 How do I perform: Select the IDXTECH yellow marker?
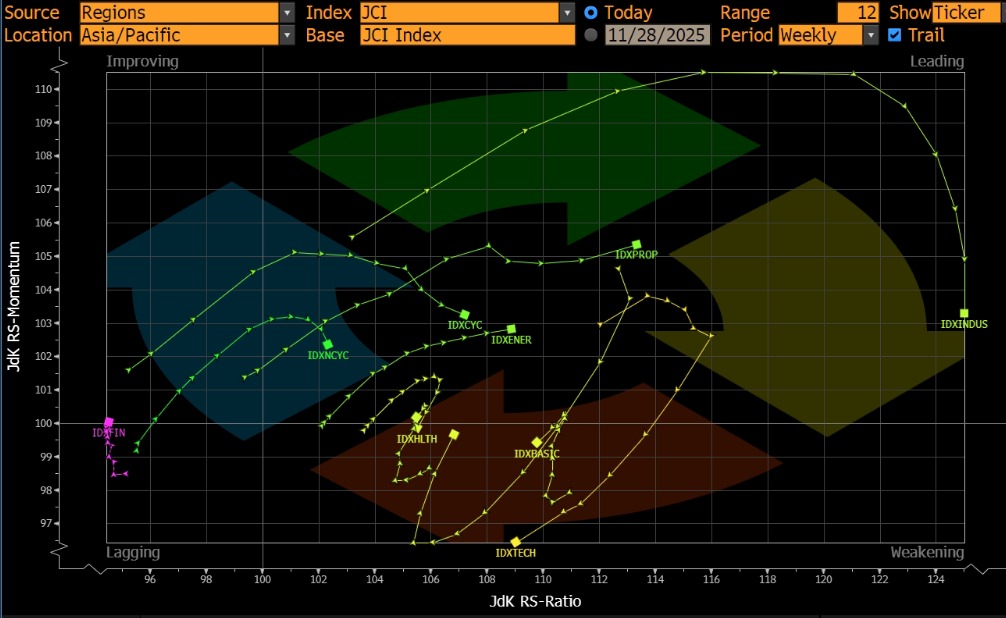516,542
